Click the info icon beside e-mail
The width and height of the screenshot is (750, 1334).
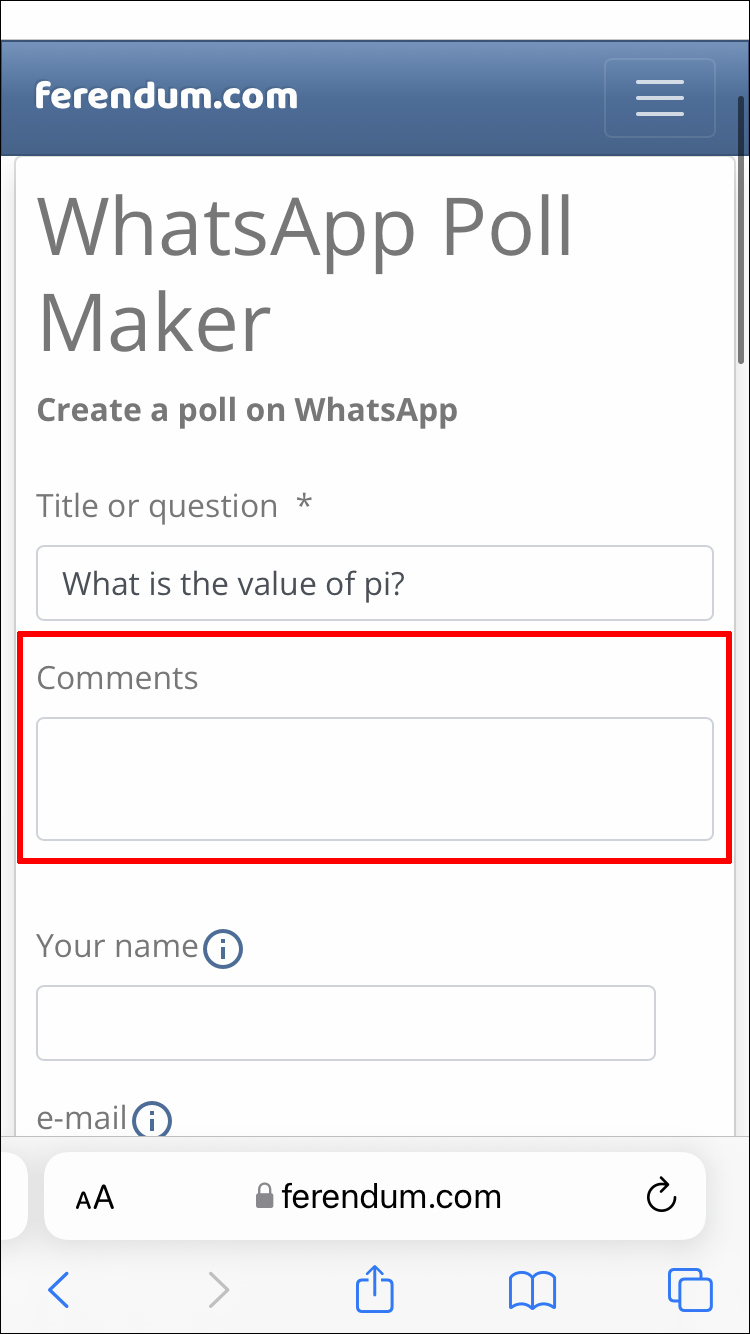(x=152, y=1120)
